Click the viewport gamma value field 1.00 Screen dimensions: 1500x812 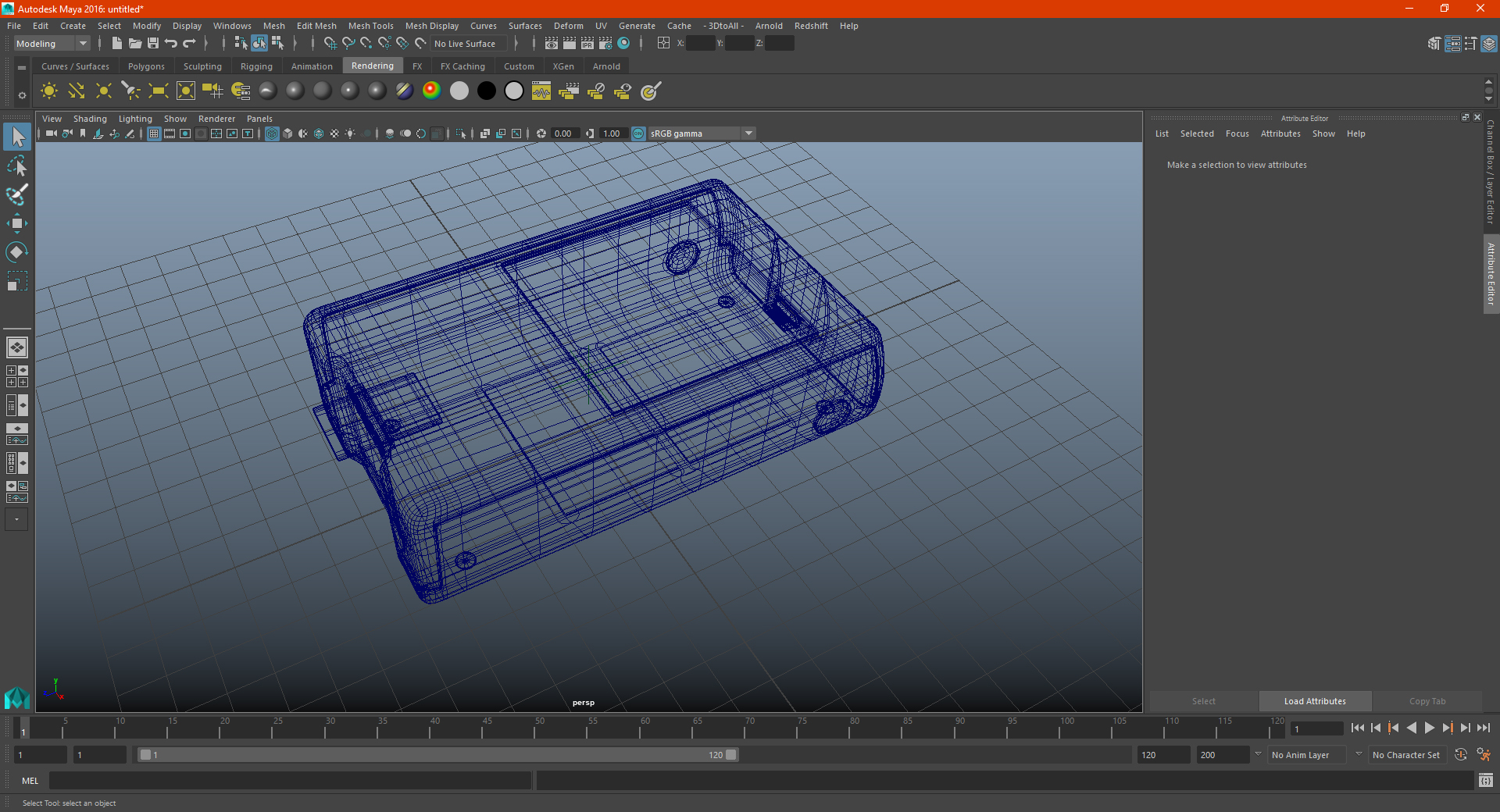coord(613,134)
